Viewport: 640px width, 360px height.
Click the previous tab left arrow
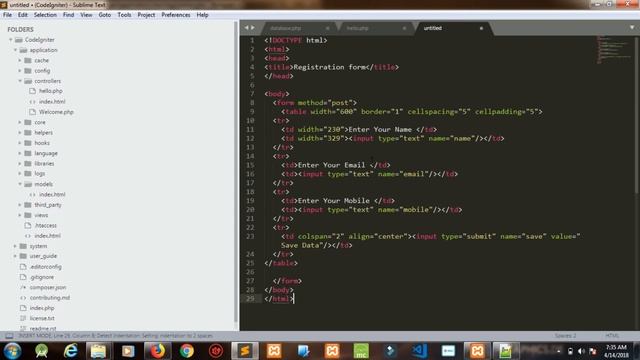pos(246,28)
